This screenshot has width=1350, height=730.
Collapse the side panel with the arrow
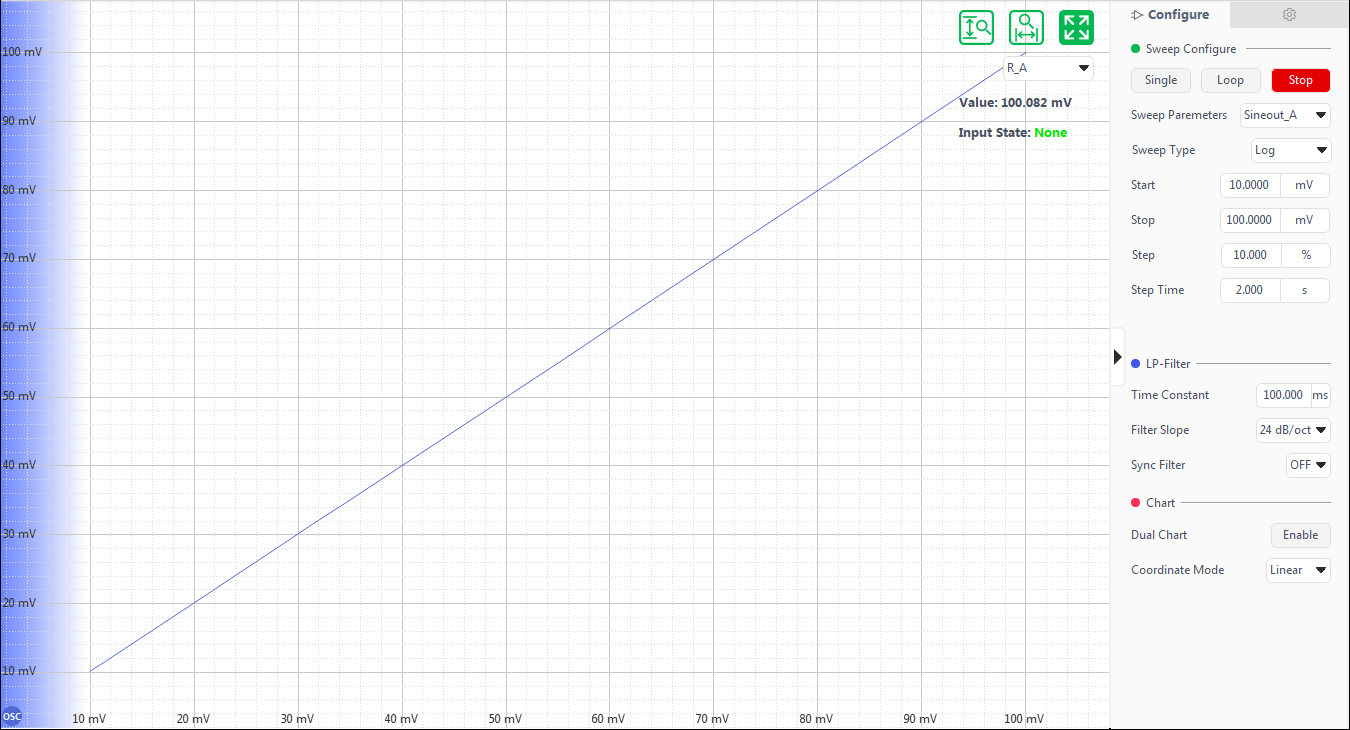point(1117,357)
